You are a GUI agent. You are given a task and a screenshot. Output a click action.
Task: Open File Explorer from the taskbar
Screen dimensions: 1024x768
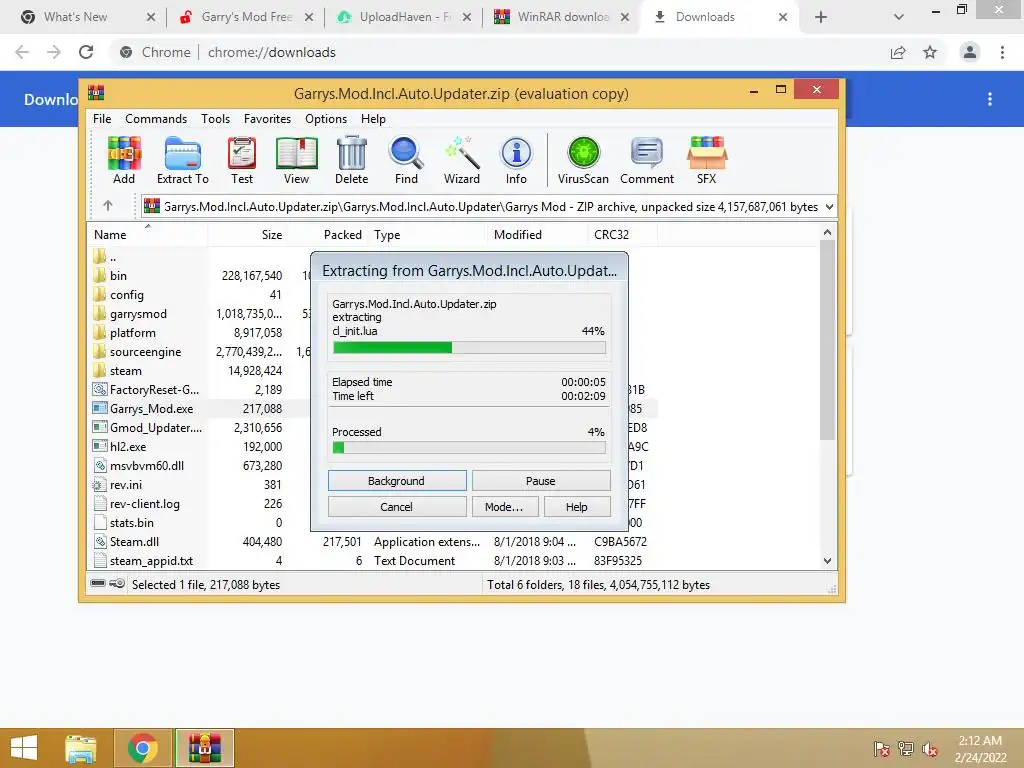(x=81, y=748)
